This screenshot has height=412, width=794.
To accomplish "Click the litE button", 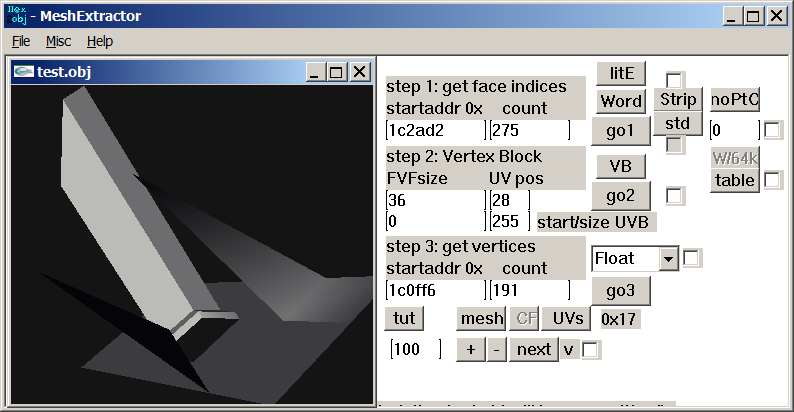I will tap(621, 73).
